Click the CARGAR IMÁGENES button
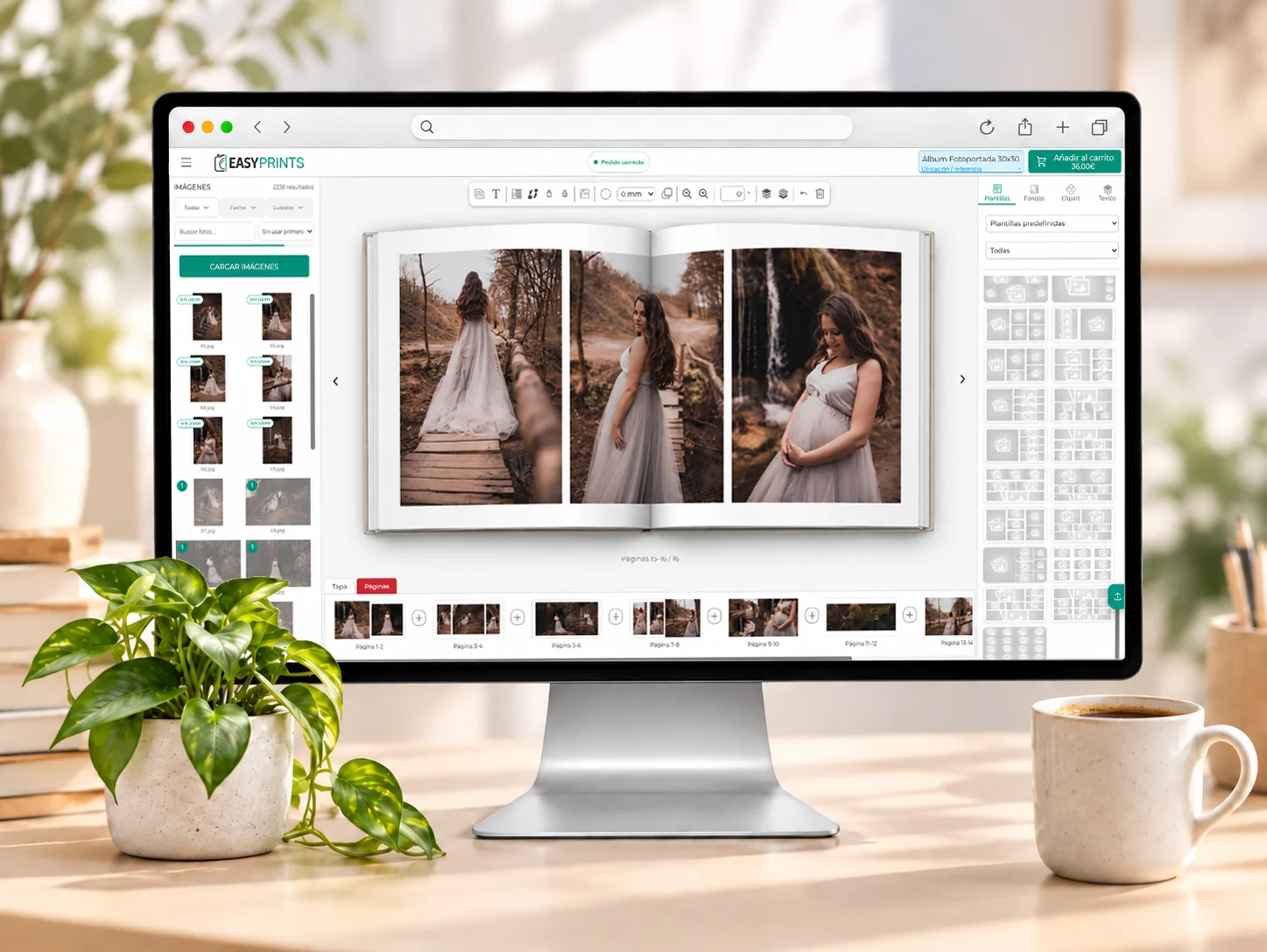The height and width of the screenshot is (952, 1267). (x=244, y=266)
